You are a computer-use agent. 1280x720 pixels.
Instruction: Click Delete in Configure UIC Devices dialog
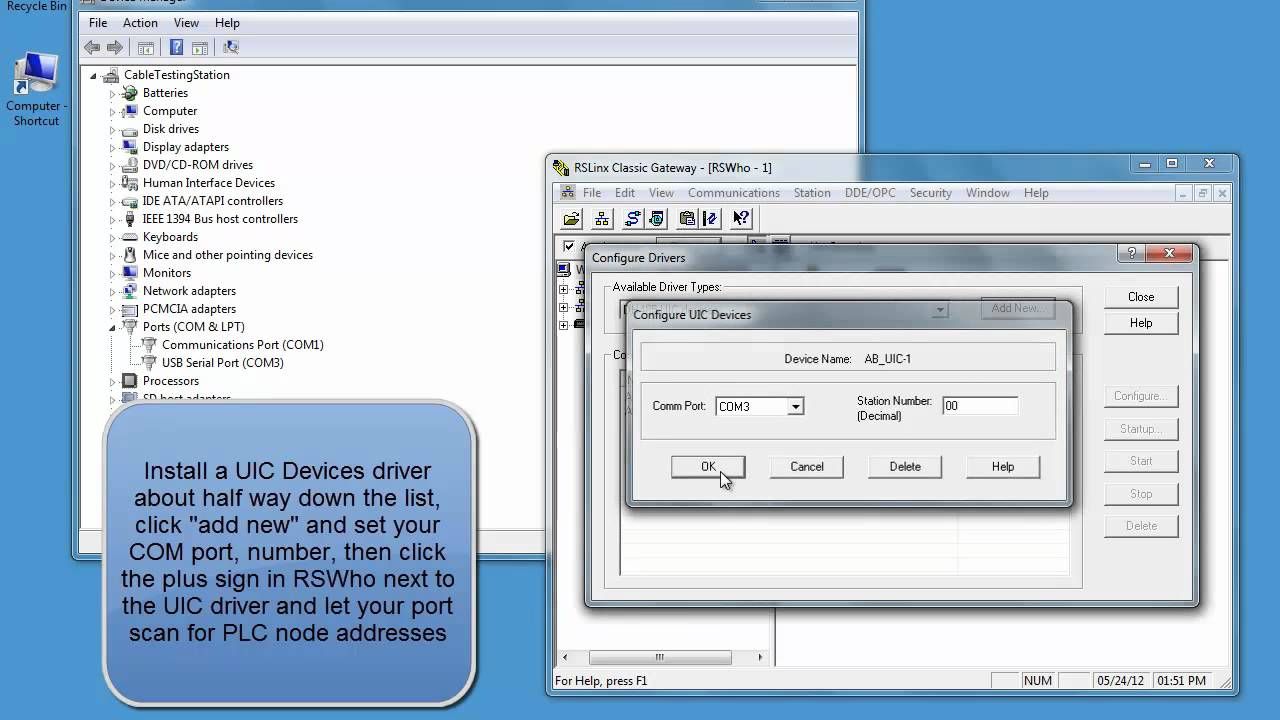click(905, 467)
